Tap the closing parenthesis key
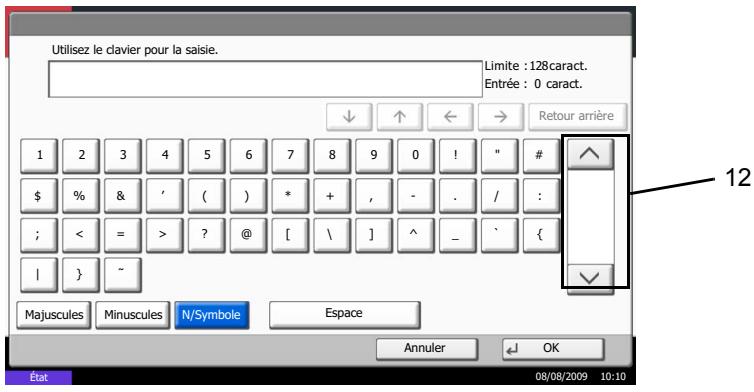The height and width of the screenshot is (392, 754). coord(248,196)
